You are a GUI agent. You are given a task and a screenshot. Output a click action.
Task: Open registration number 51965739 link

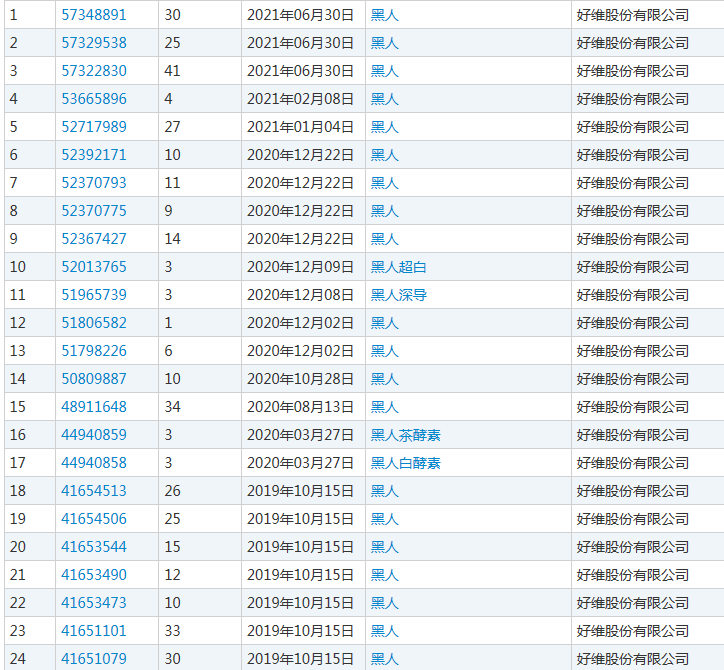[x=94, y=295]
